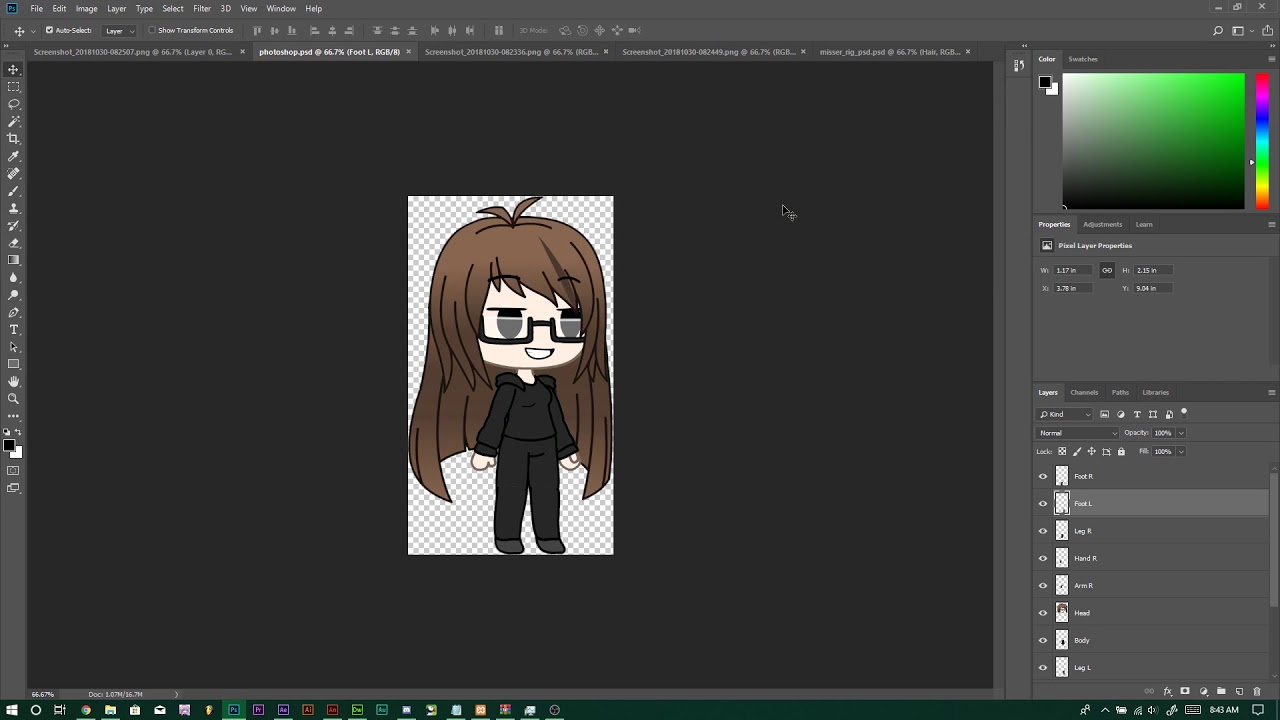Viewport: 1280px width, 720px height.
Task: Create a new group folder icon
Action: point(1221,691)
